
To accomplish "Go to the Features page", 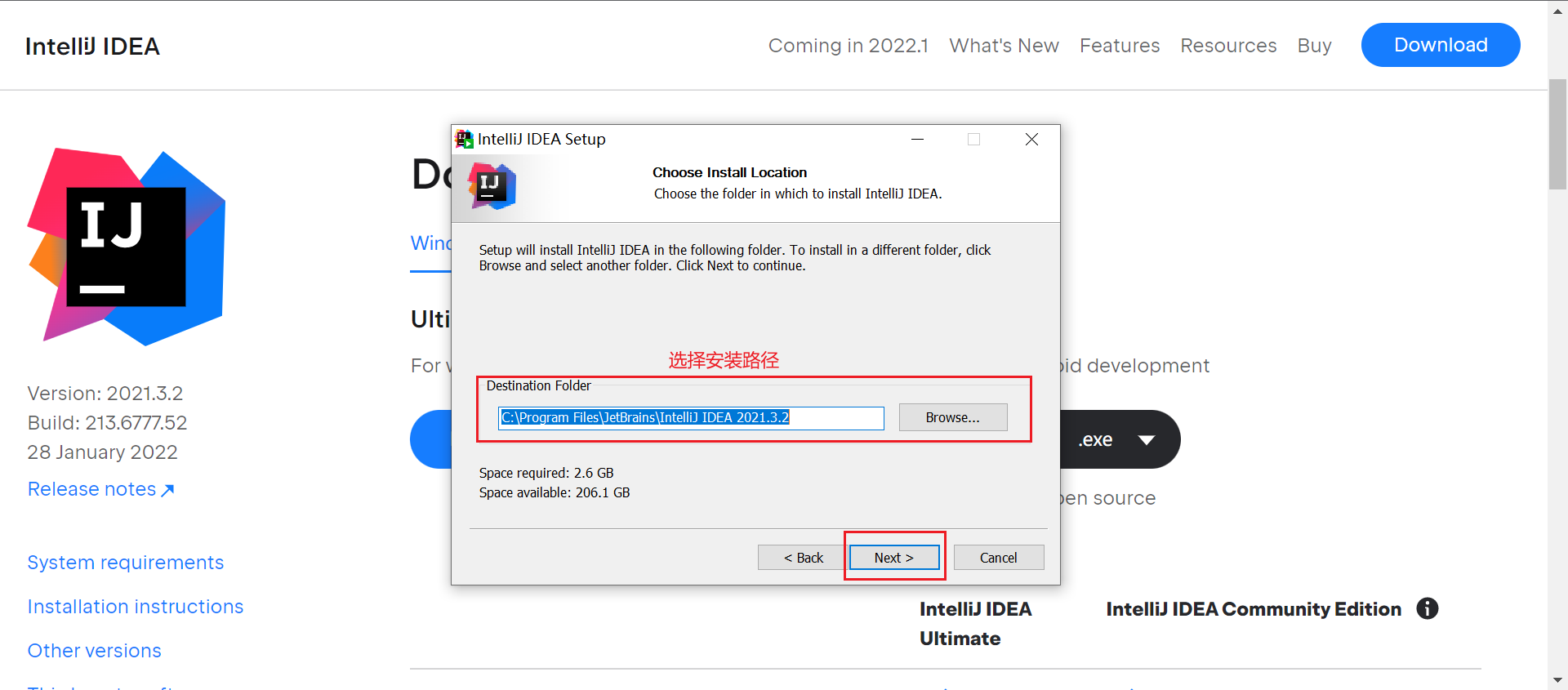I will [1120, 46].
